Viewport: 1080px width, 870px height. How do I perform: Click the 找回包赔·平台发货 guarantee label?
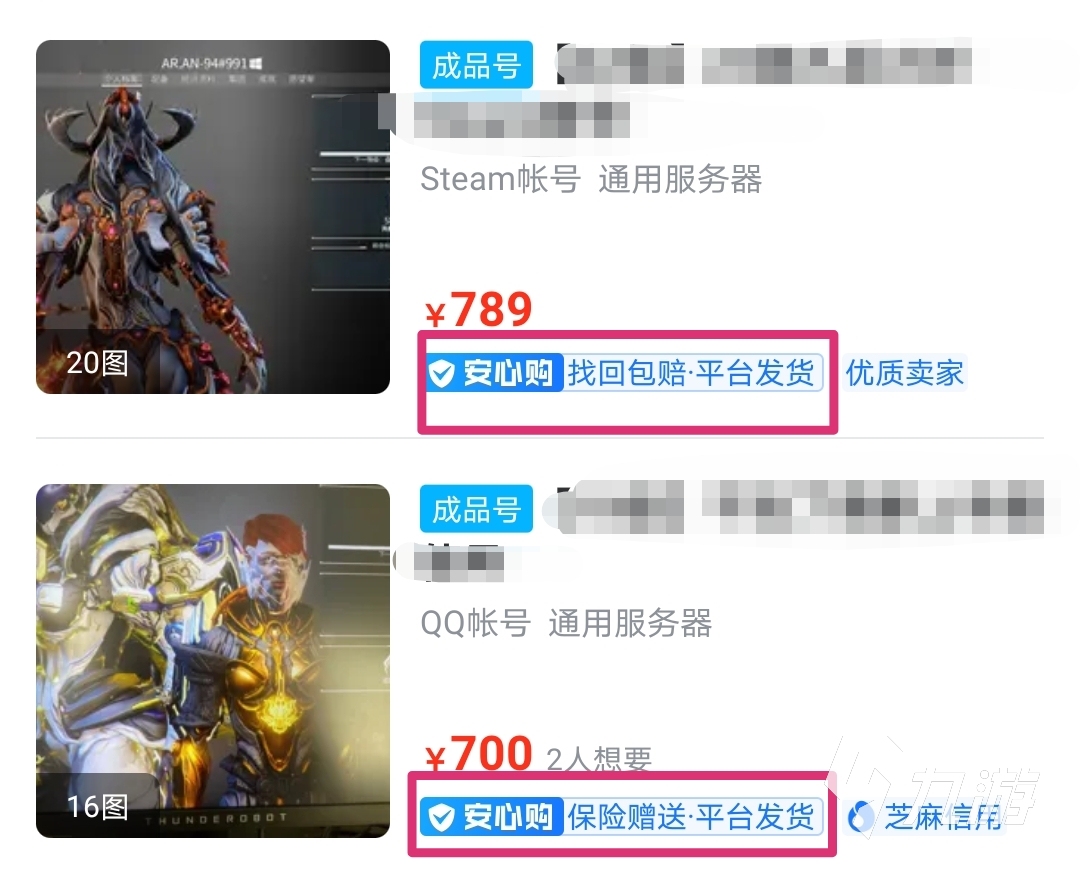[x=691, y=373]
